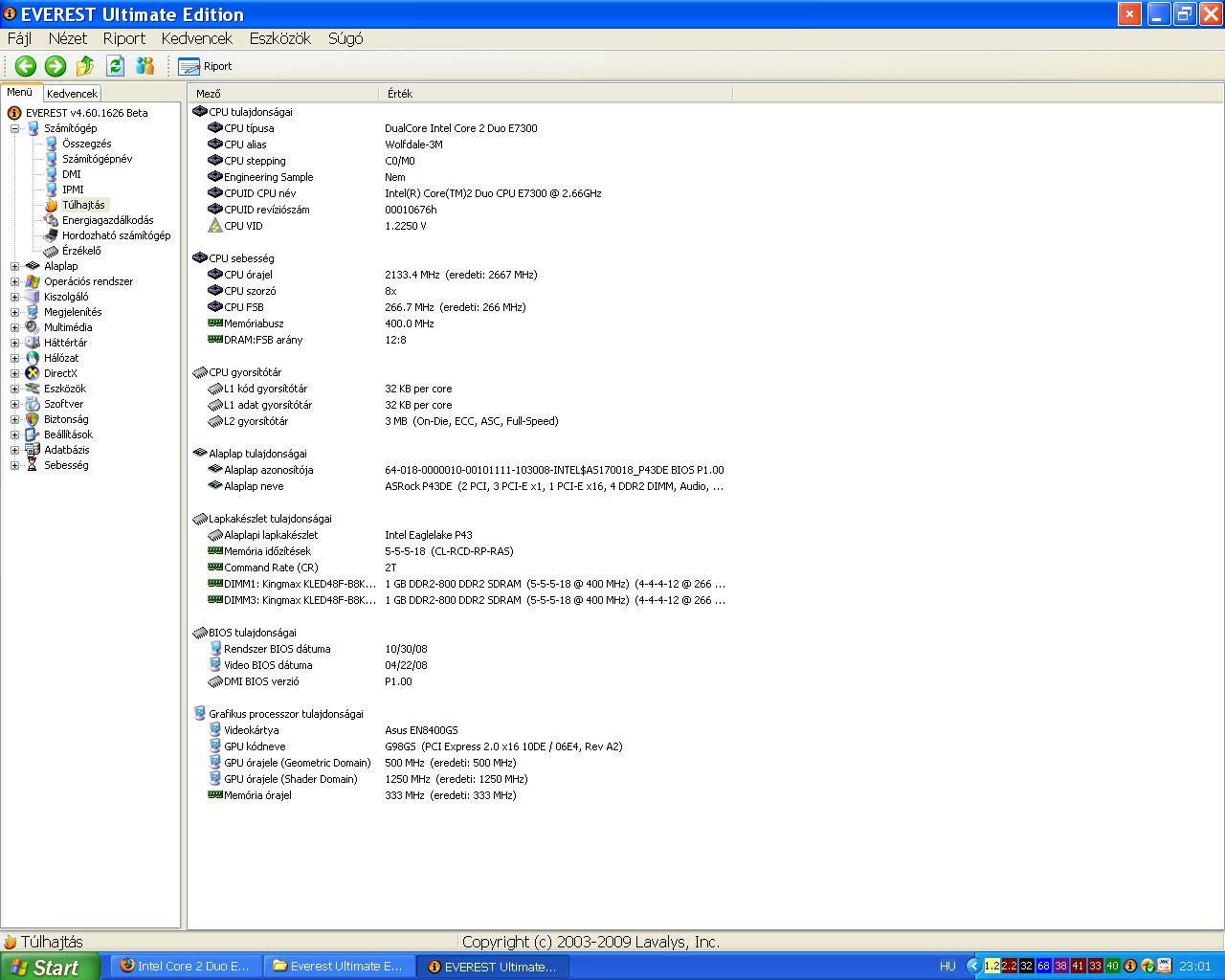Click the Windows Start button

50,967
